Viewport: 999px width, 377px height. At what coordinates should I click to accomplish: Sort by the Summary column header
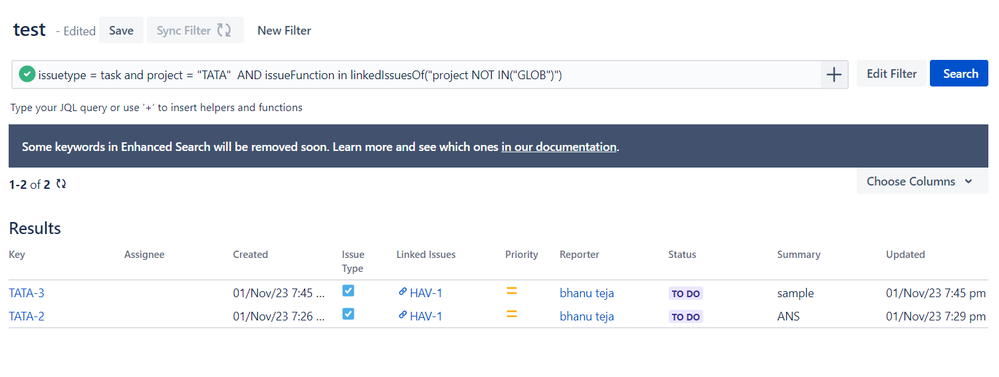[798, 254]
